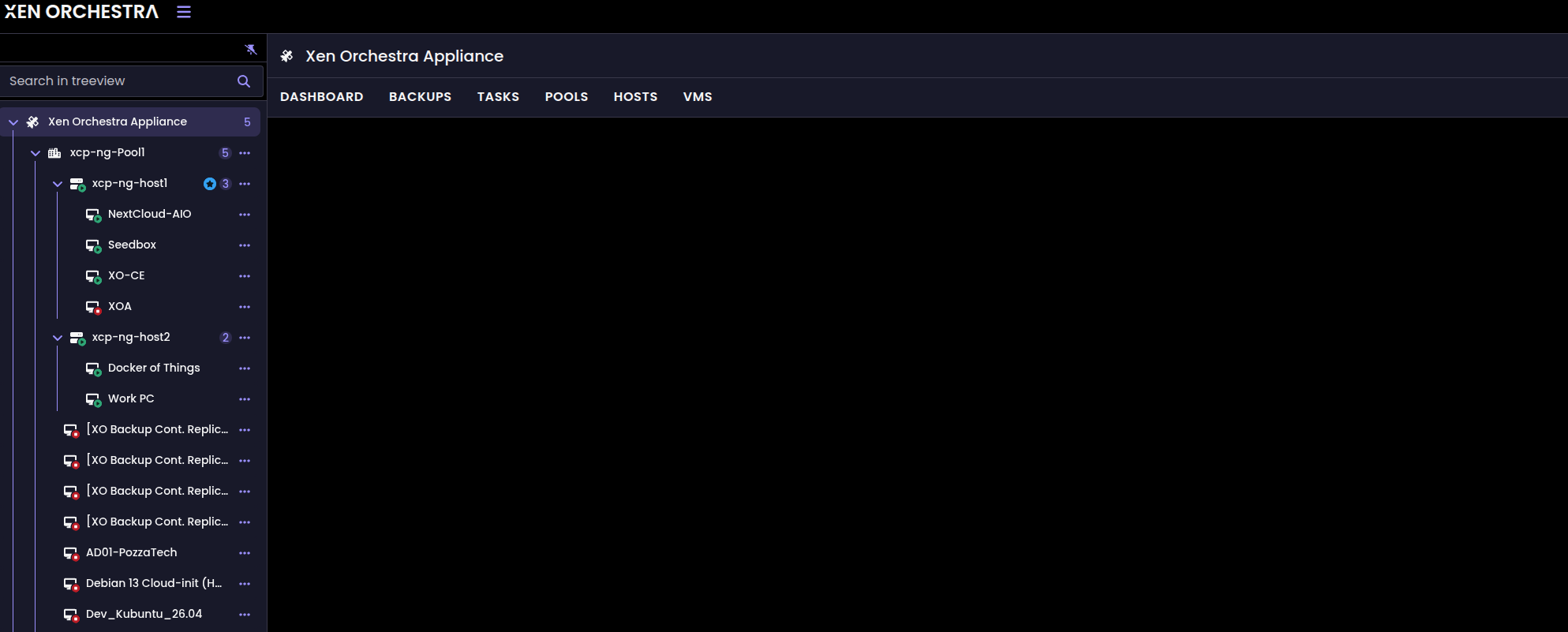Select xcp-ng-host1 in the tree

[129, 183]
